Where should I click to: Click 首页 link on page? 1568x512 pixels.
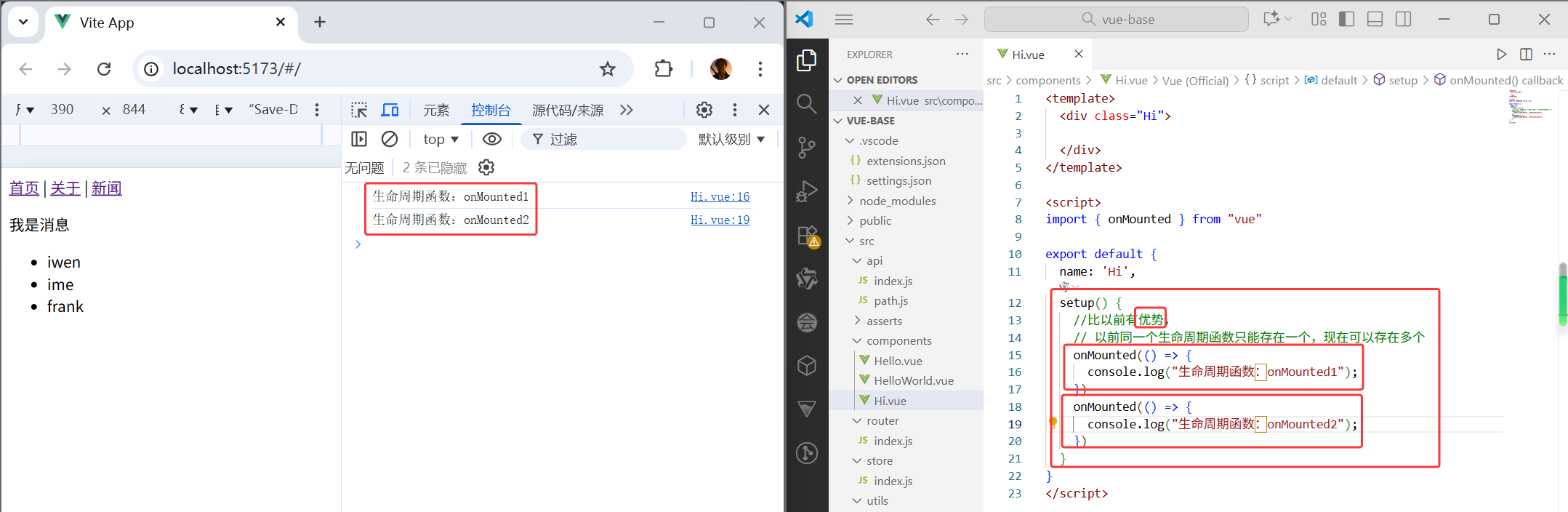pos(24,188)
